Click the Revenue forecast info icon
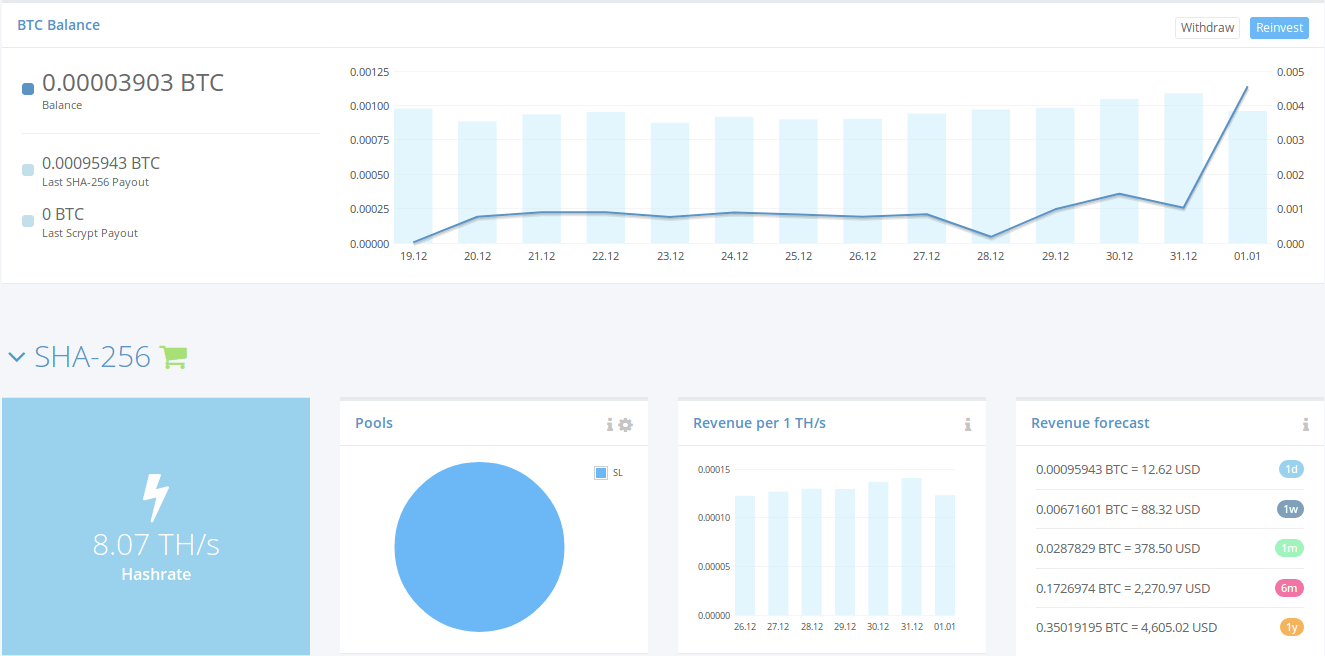This screenshot has width=1325, height=656. coord(1306,425)
